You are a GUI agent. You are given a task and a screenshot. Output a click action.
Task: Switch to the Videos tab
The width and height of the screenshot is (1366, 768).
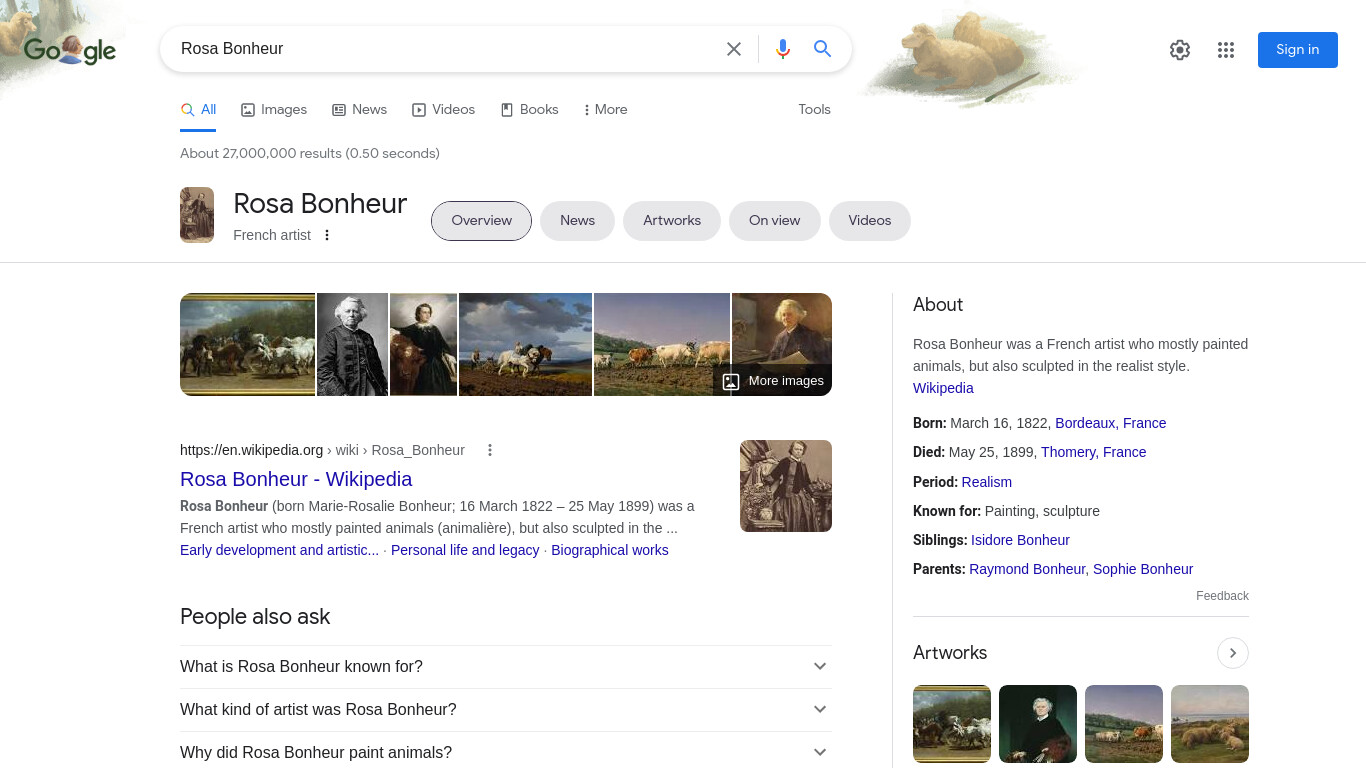(443, 110)
